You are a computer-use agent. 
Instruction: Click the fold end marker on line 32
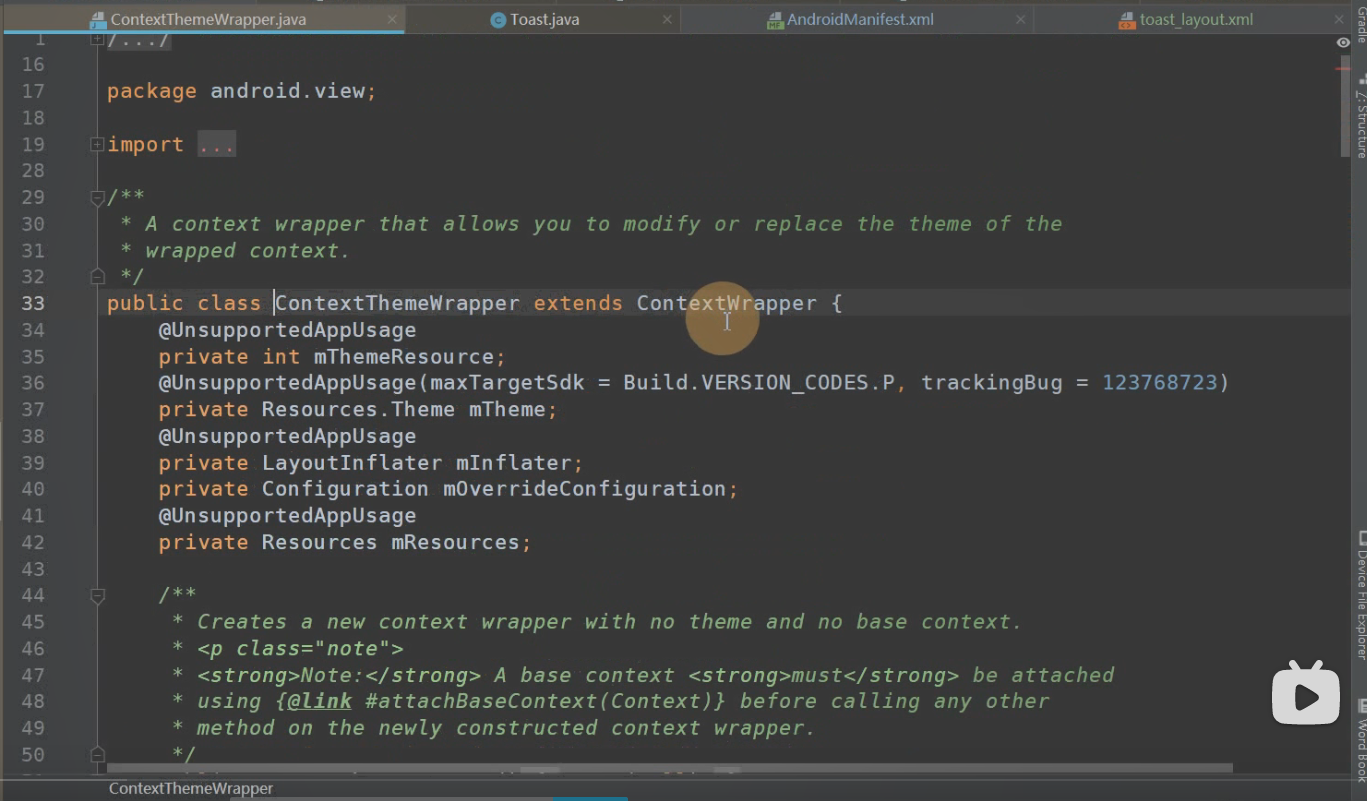[97, 276]
